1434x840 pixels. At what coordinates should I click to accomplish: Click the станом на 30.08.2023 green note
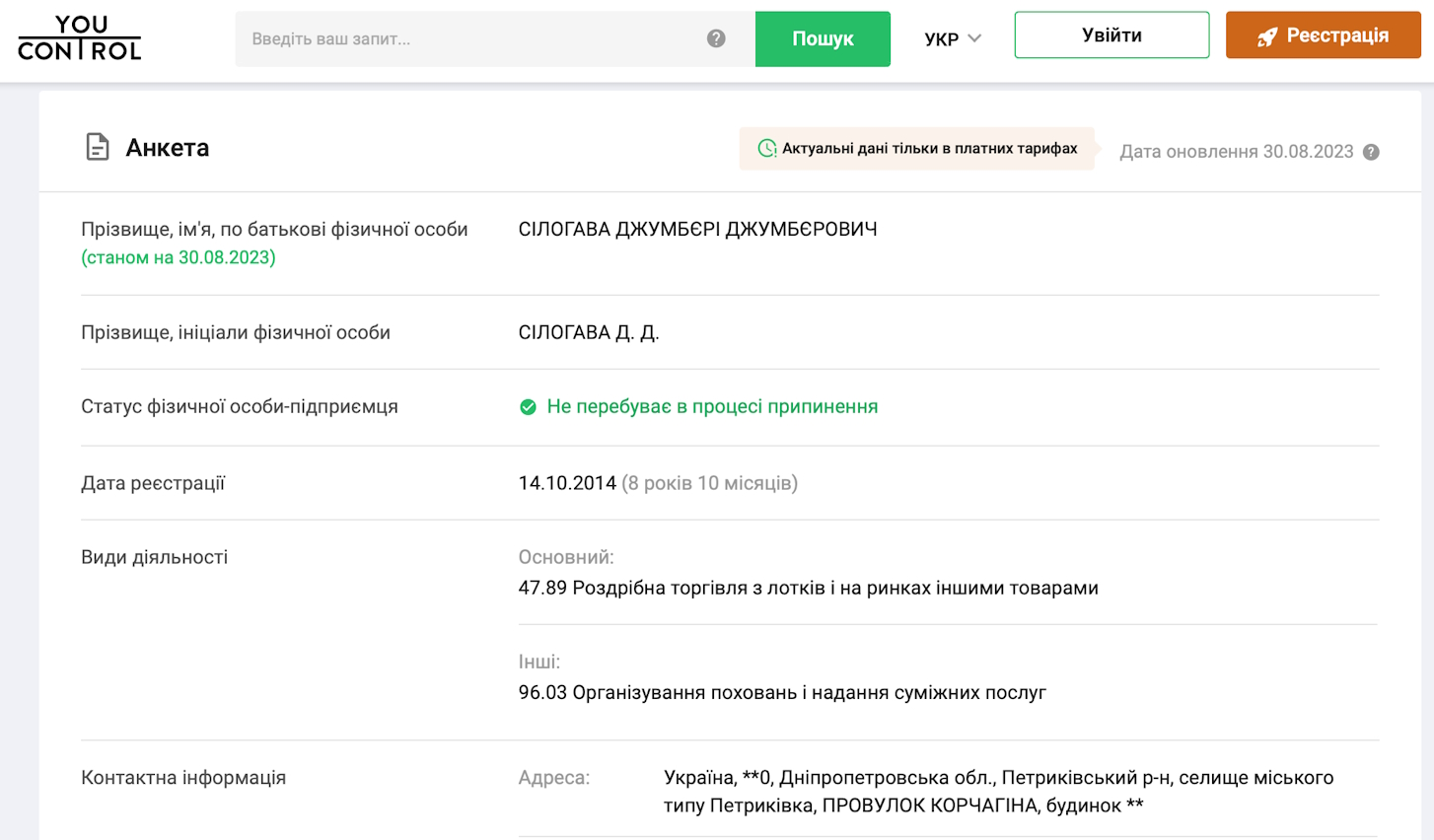179,257
